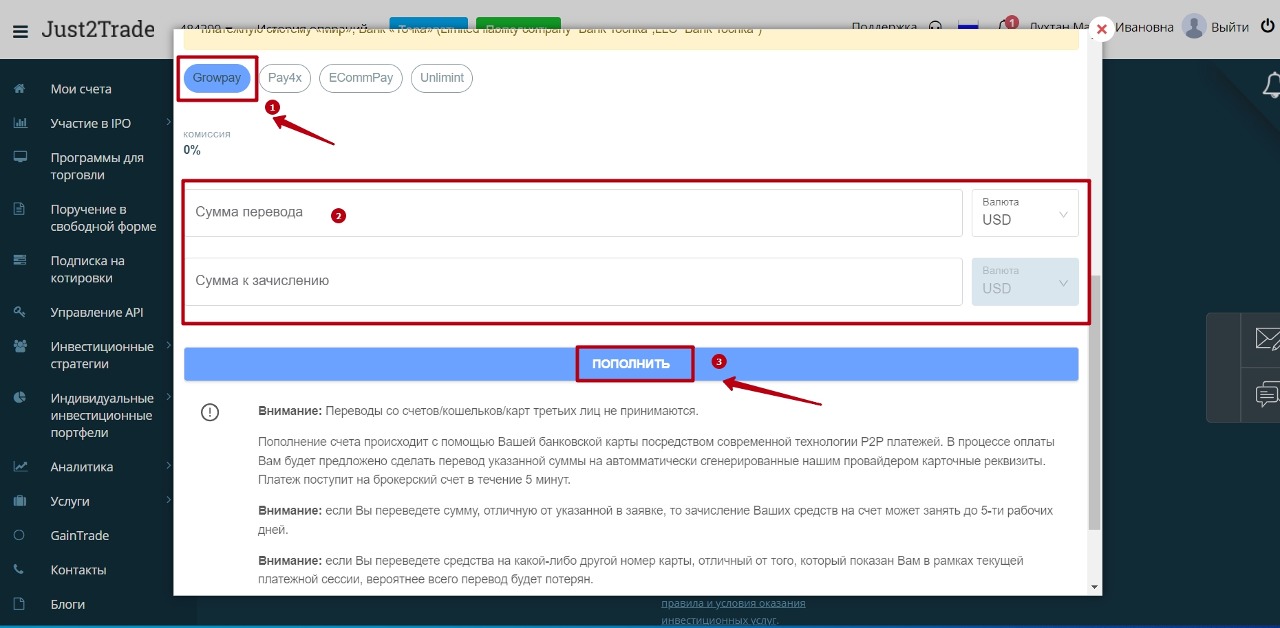Click the home icon beside Мои счета
Viewport: 1280px width, 628px height.
point(19,89)
